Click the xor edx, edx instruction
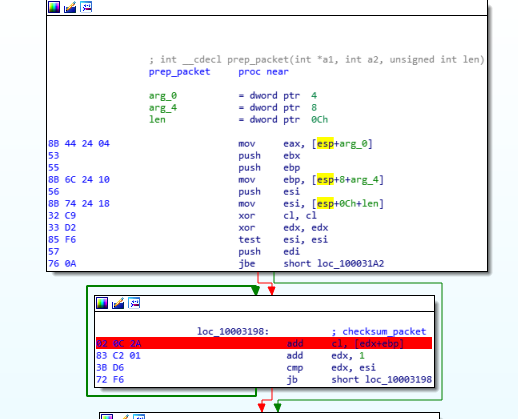 pyautogui.click(x=283, y=228)
